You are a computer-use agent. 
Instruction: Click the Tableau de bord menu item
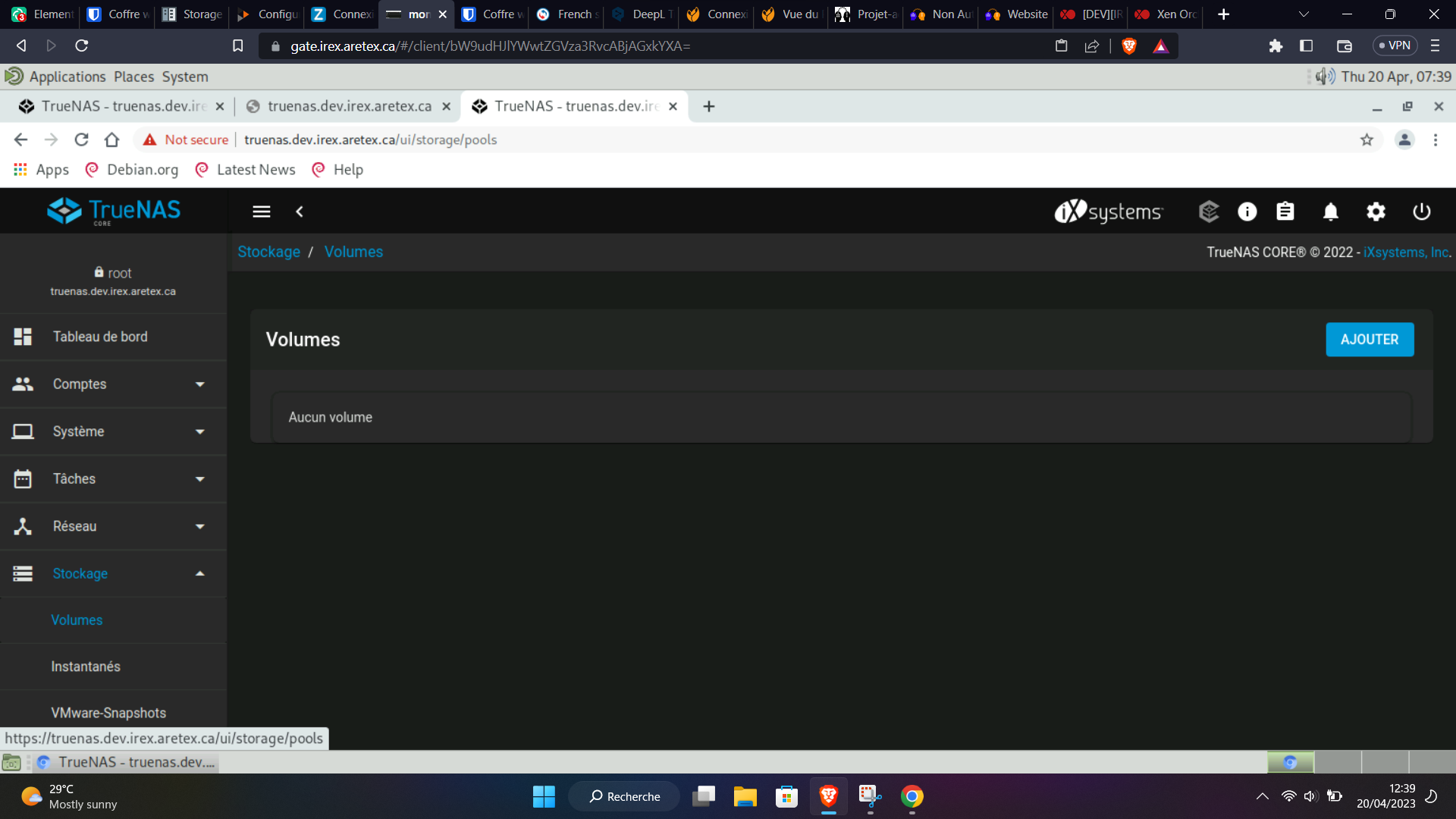click(x=101, y=336)
